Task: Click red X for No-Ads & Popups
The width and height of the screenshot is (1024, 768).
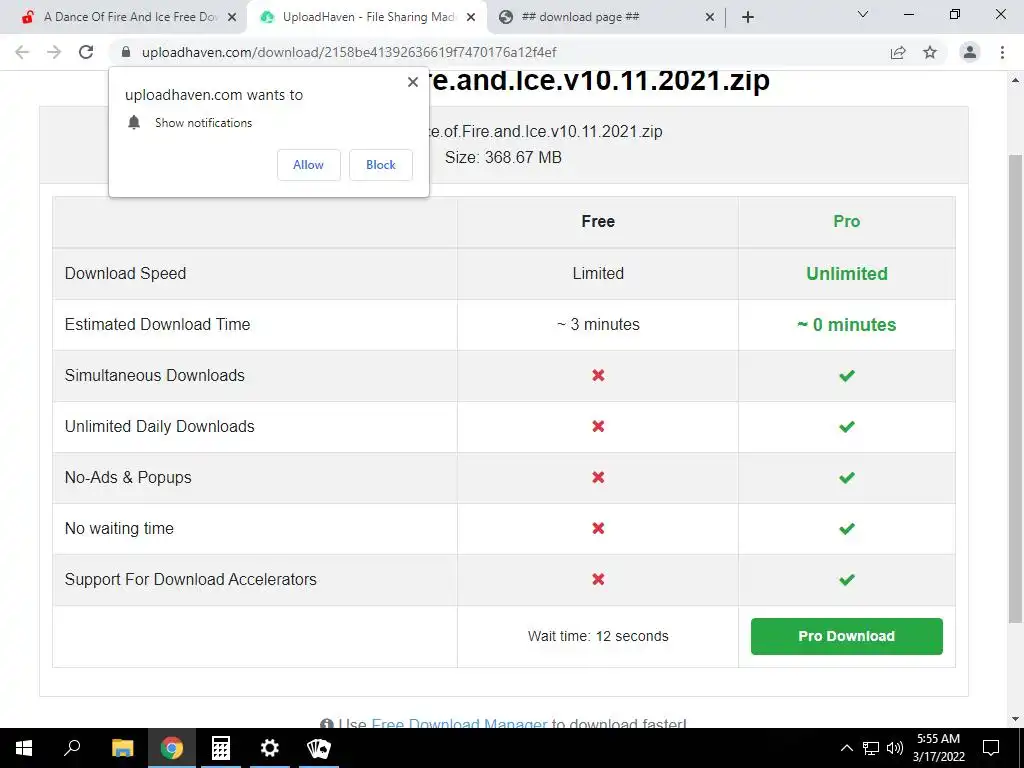Action: (x=598, y=477)
